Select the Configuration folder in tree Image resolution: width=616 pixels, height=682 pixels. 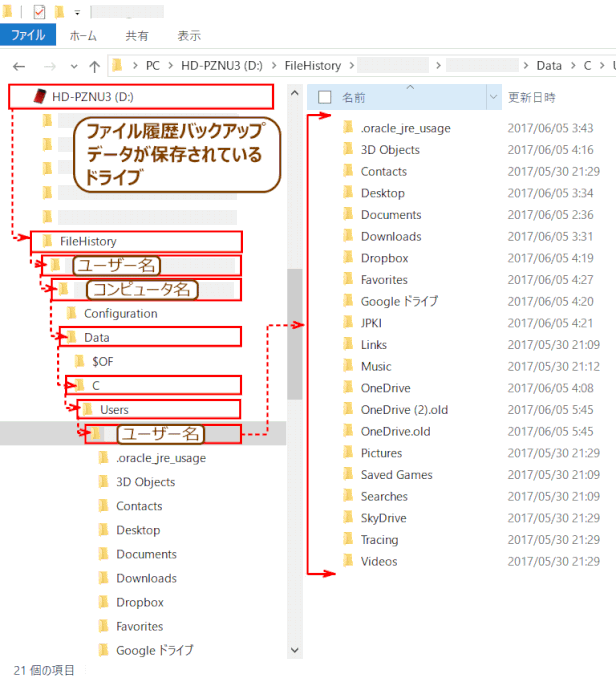(121, 314)
